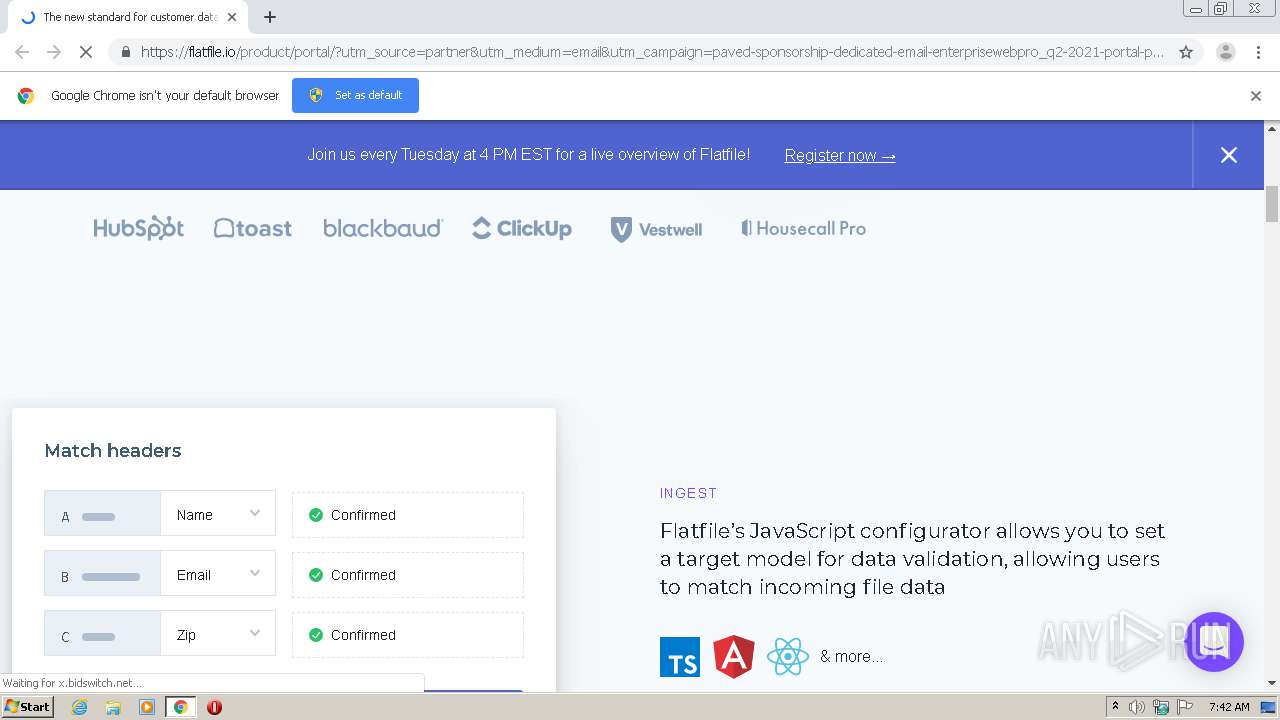Open File Explorer from taskbar
Image resolution: width=1280 pixels, height=720 pixels.
[113, 707]
